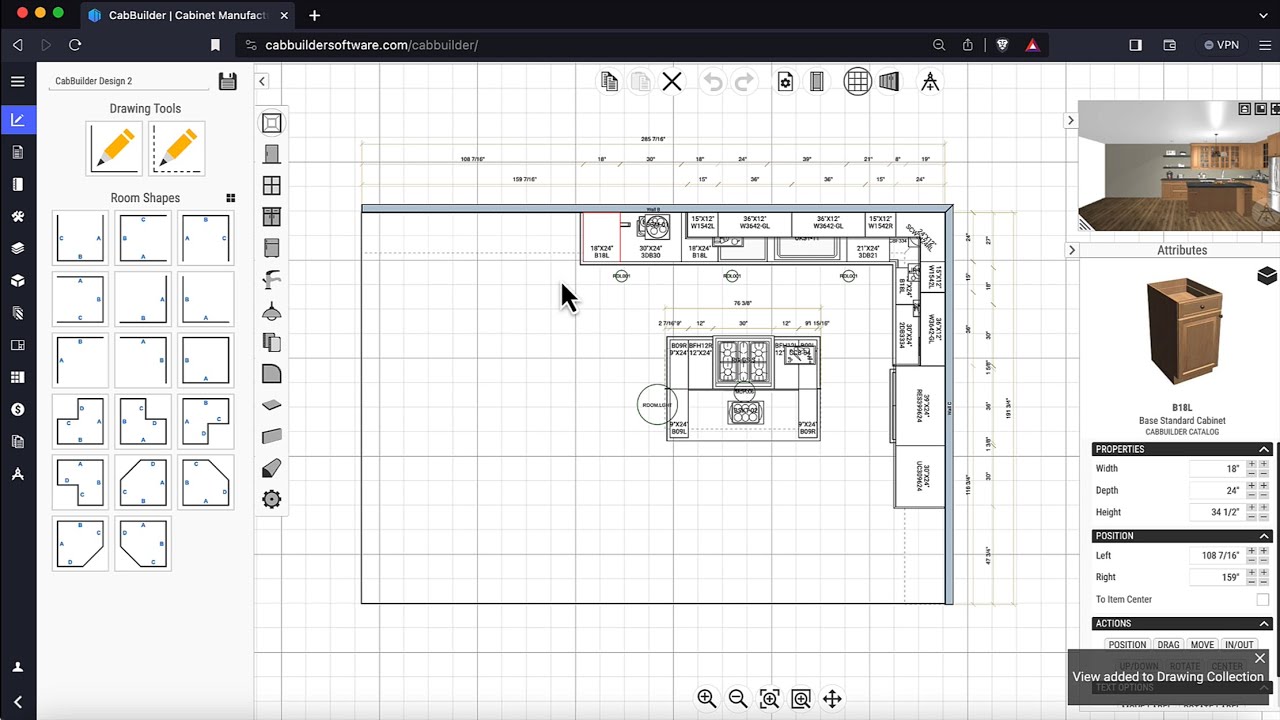Open the 3D cube icon in sidebar

pyautogui.click(x=17, y=281)
